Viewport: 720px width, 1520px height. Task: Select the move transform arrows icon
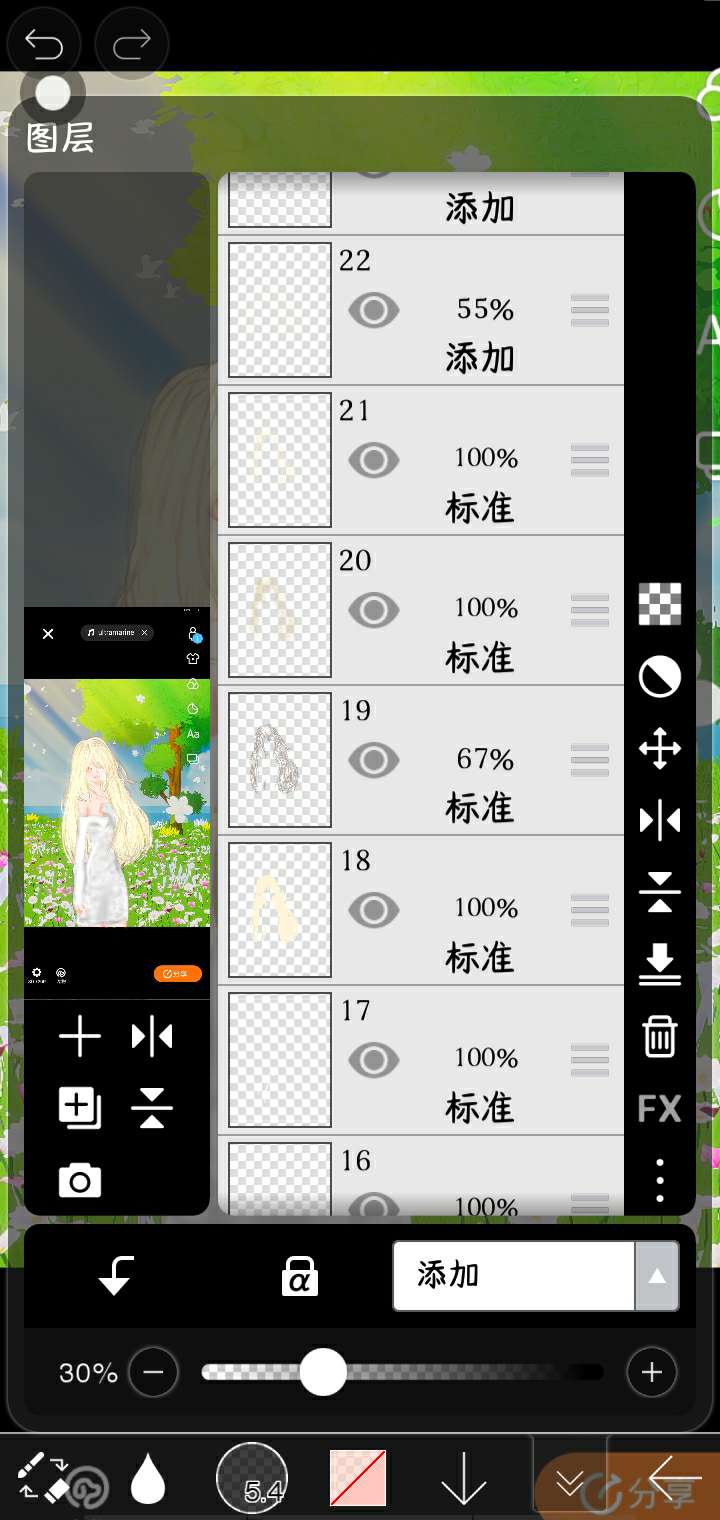[x=660, y=748]
